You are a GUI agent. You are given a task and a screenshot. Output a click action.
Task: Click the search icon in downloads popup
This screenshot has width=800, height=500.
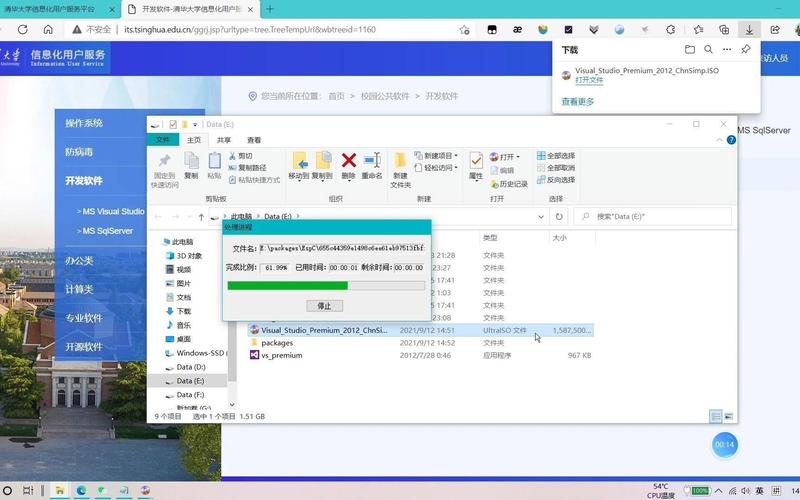(708, 49)
